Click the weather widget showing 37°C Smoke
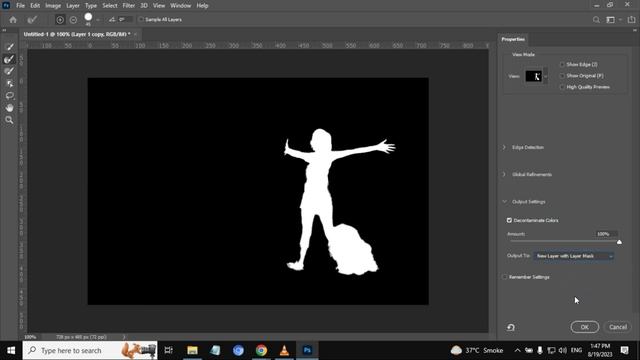The height and width of the screenshot is (360, 640). (476, 350)
